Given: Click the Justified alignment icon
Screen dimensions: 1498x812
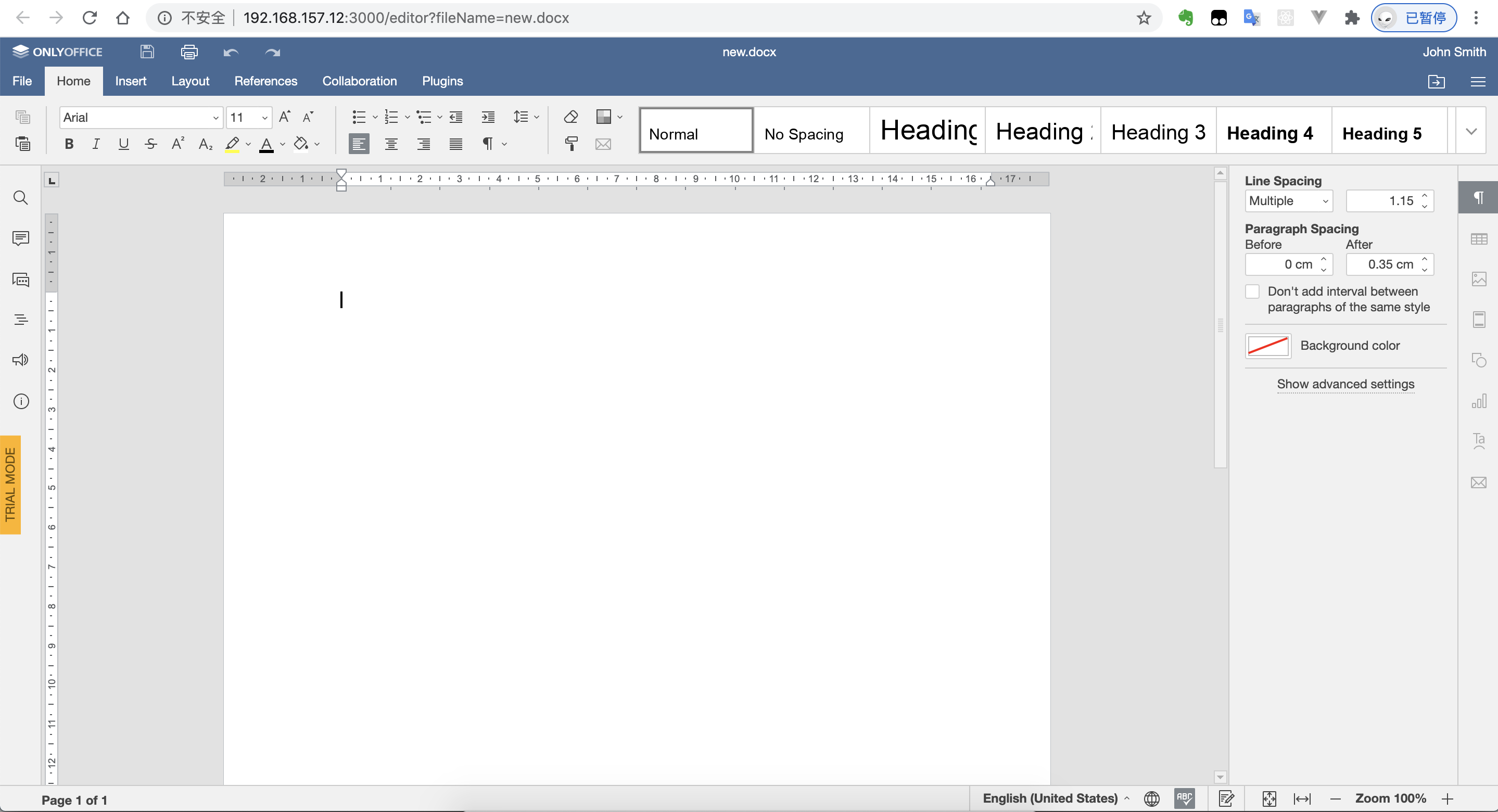Looking at the screenshot, I should (x=456, y=144).
